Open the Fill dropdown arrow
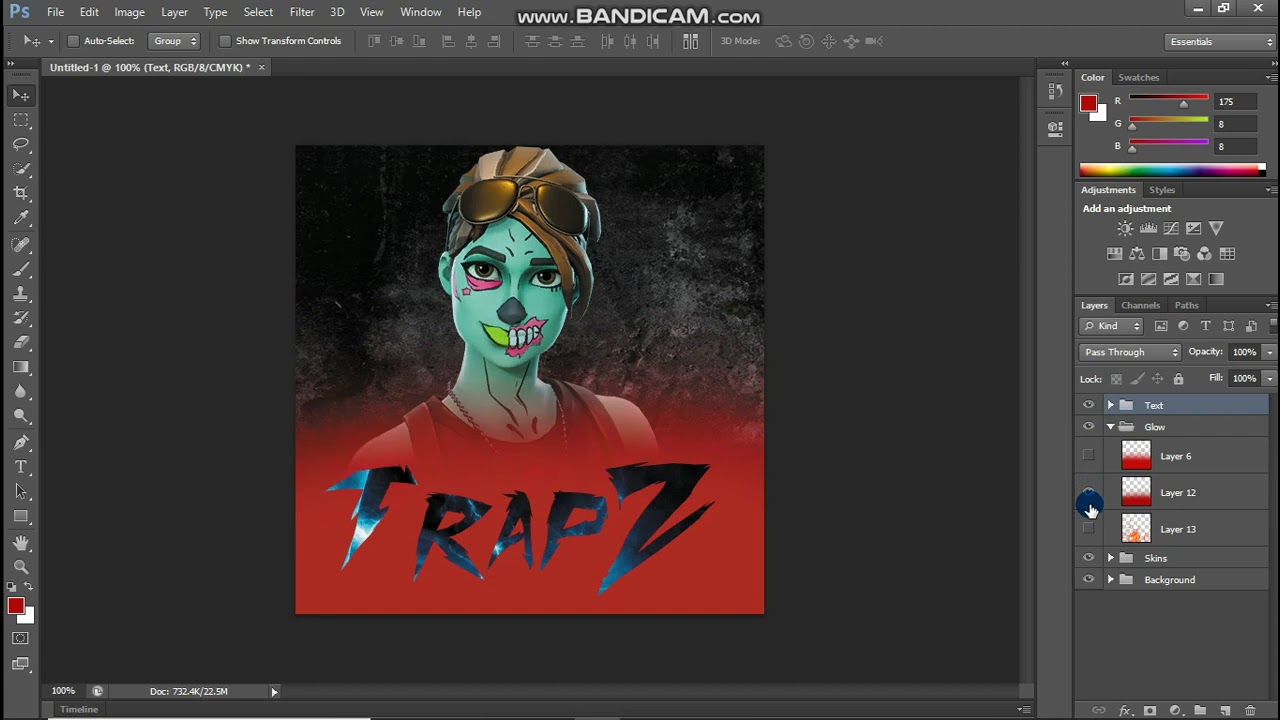 1270,379
